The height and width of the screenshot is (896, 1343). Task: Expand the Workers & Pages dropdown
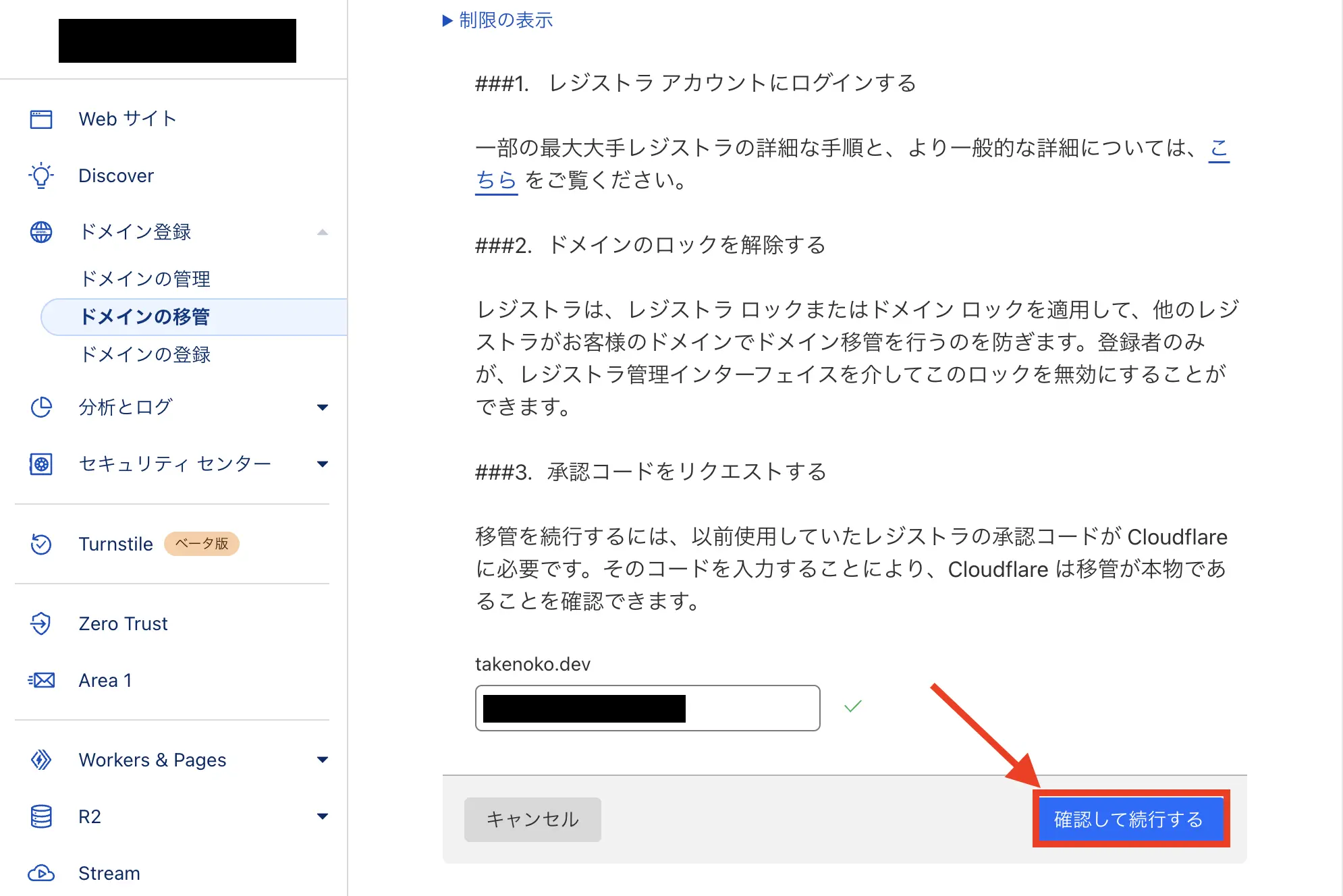coord(324,760)
